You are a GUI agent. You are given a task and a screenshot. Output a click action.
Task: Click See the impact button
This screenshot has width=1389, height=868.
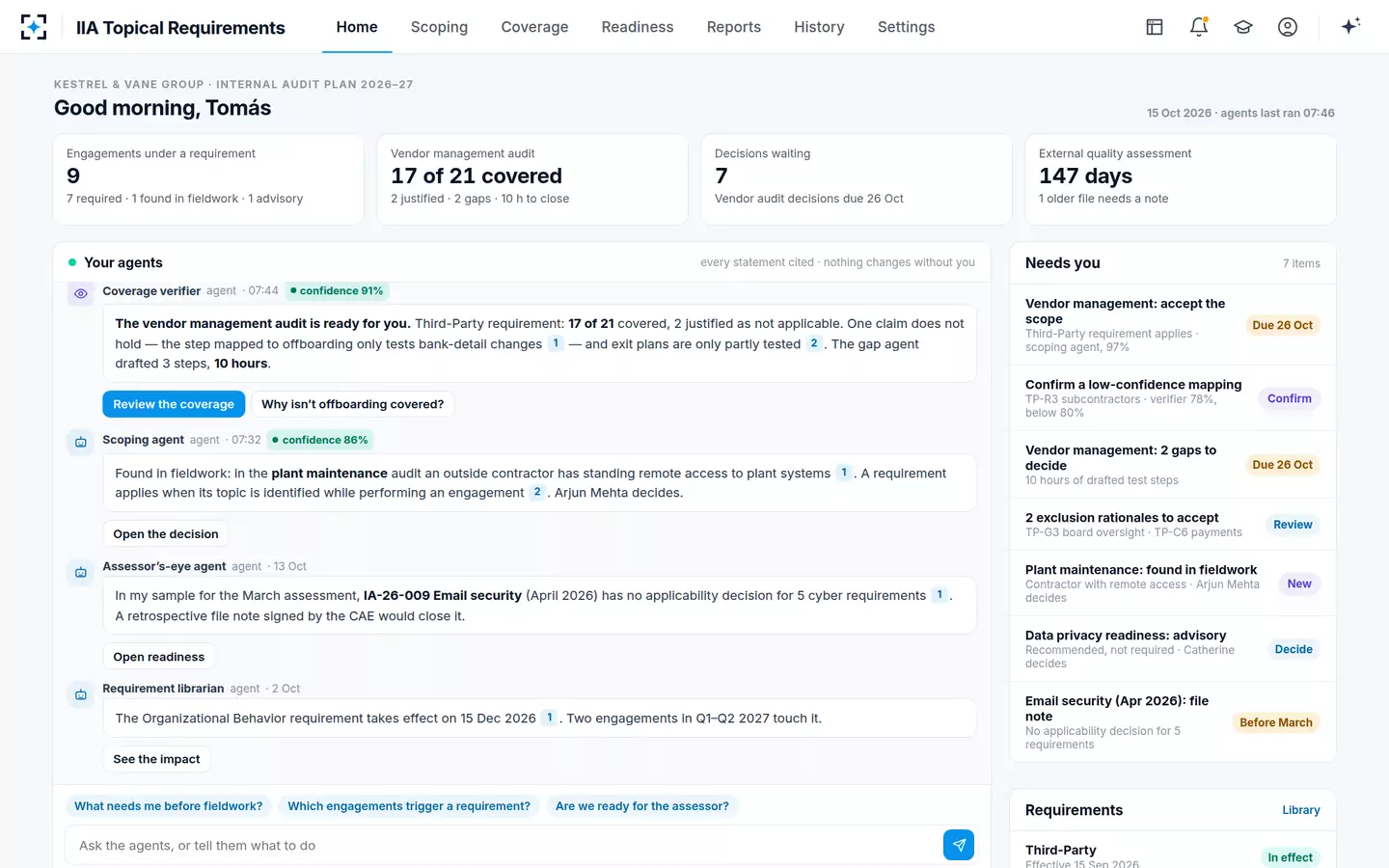click(x=156, y=759)
